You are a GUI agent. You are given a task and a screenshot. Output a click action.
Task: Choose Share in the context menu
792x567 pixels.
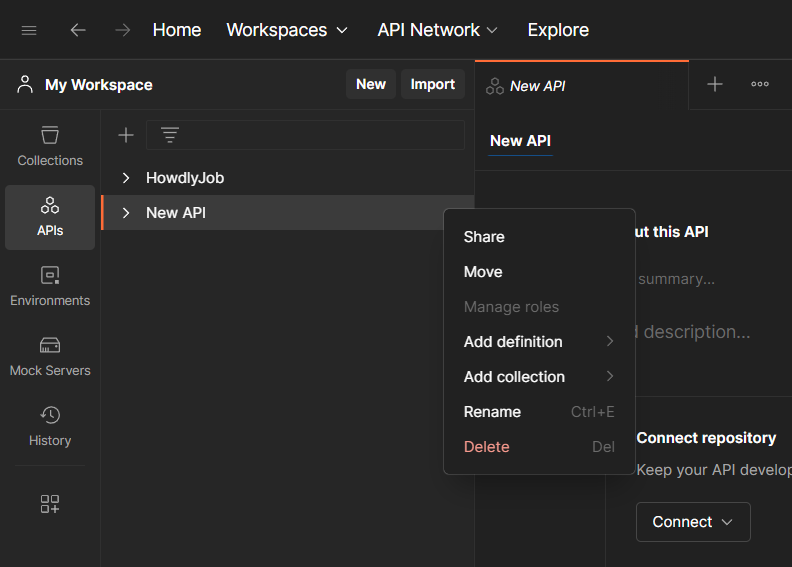point(539,237)
